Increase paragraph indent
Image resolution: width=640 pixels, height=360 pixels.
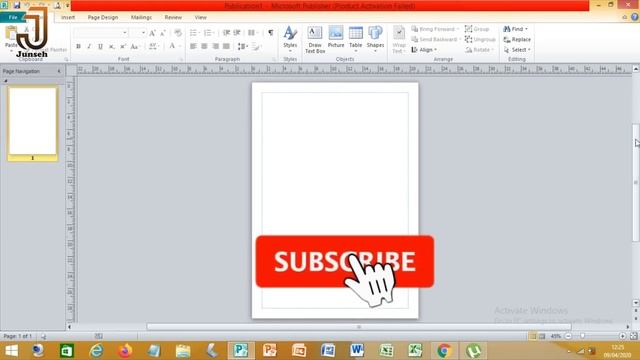coord(237,33)
